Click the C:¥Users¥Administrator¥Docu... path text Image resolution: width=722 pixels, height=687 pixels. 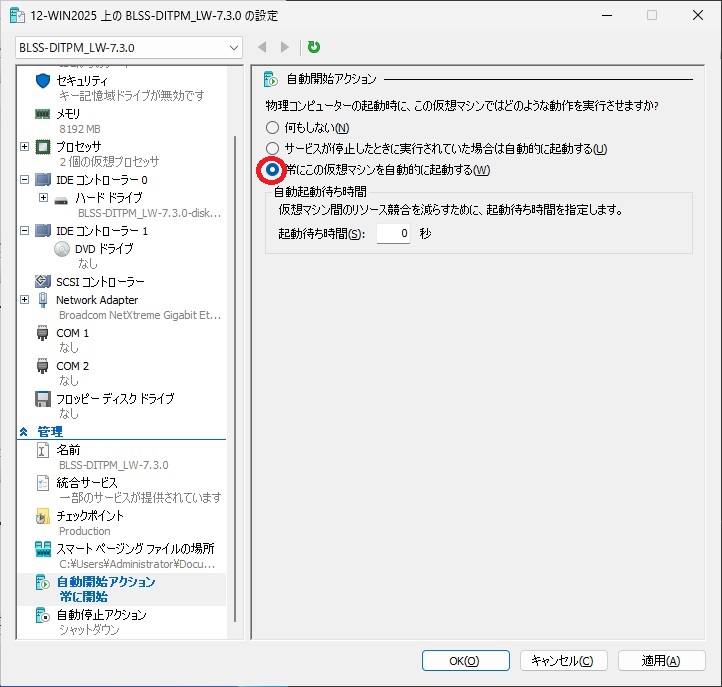point(137,565)
